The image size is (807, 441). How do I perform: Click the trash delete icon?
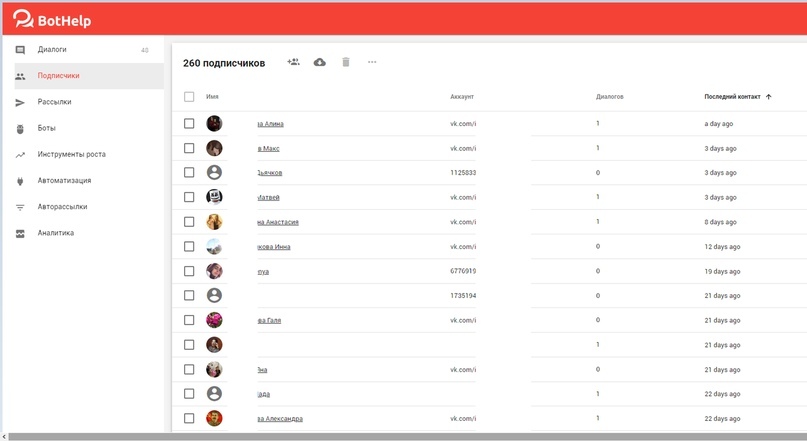click(346, 62)
